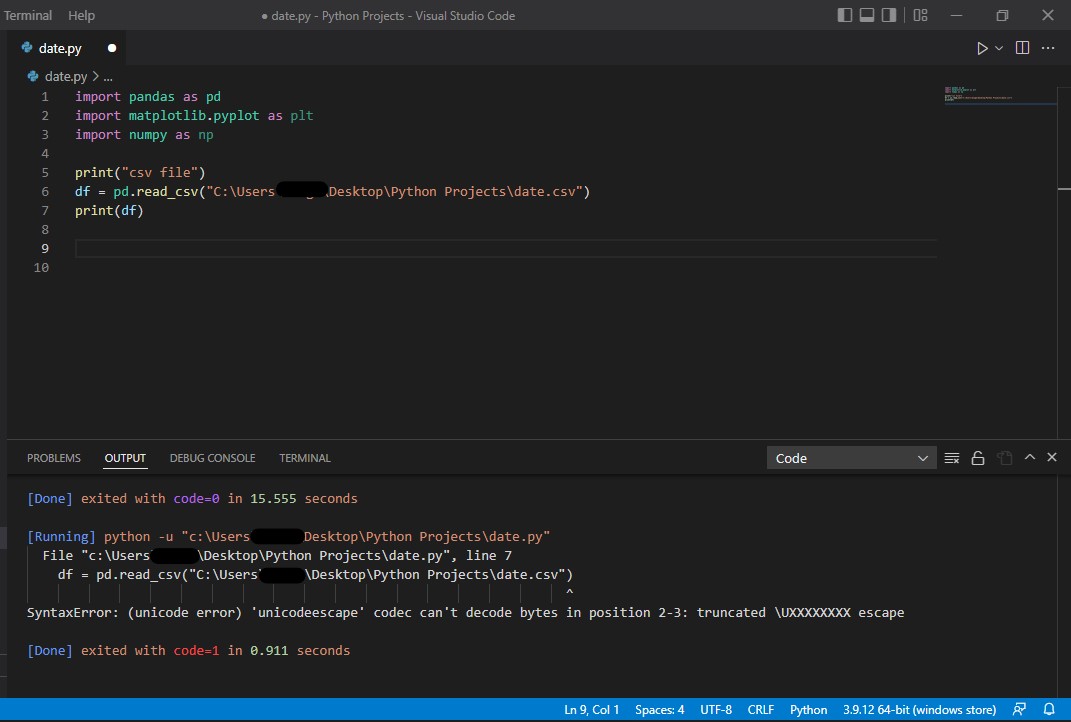Screen dimensions: 1071x722
Task: Open the Help menu
Action: (81, 15)
